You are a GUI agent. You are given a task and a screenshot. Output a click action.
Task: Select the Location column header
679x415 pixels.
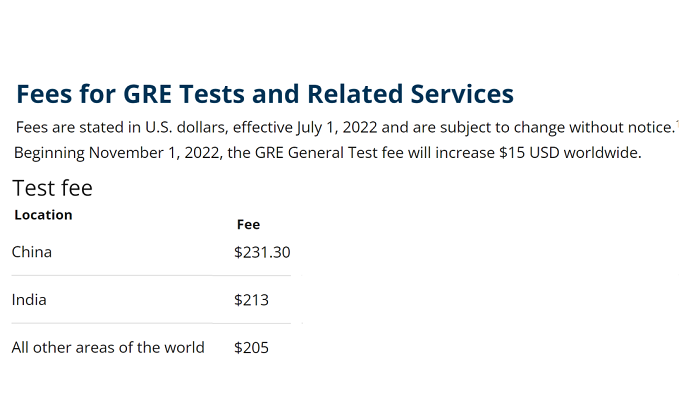click(43, 215)
